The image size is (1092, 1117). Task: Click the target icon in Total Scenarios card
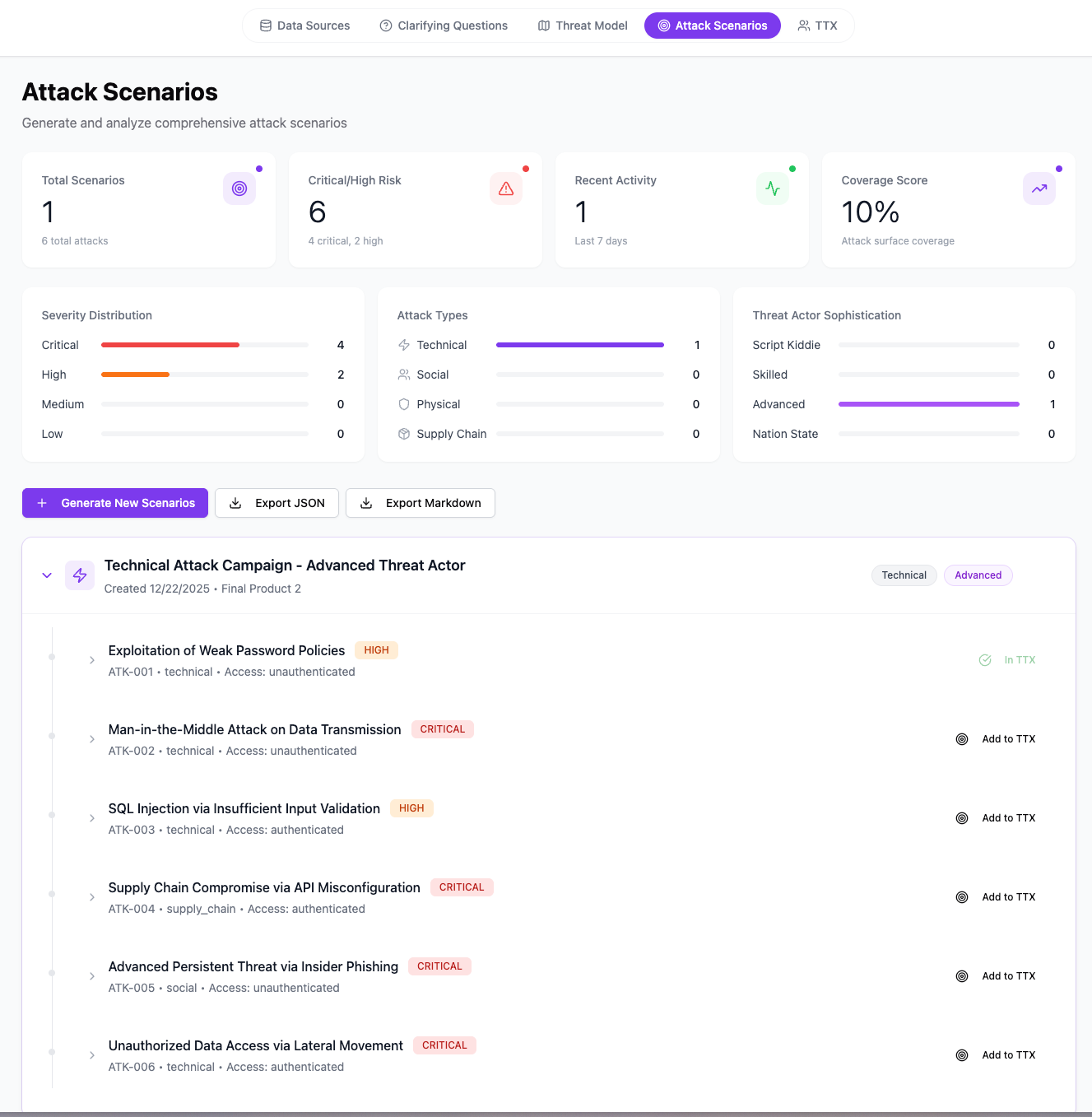click(x=239, y=188)
